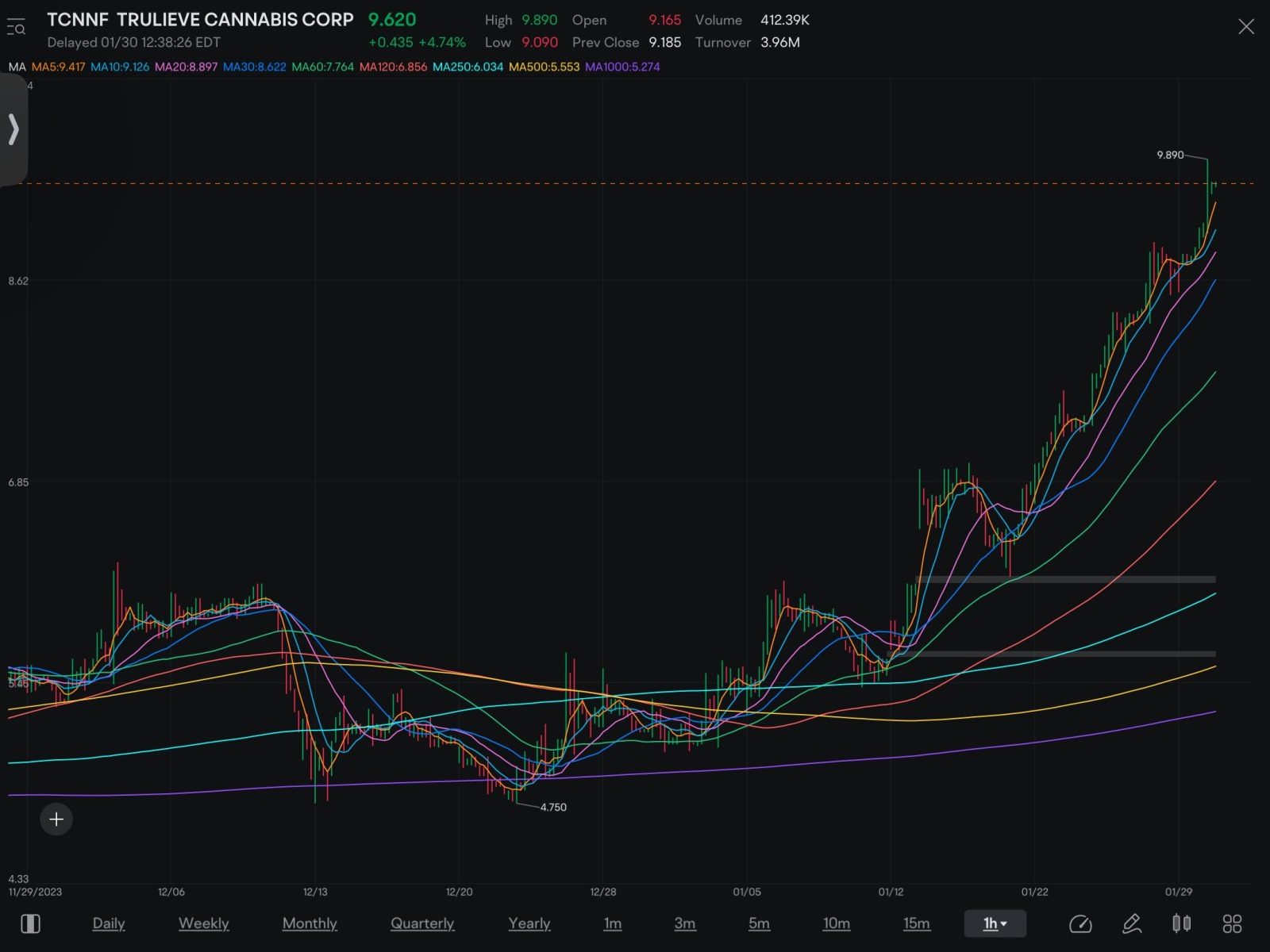Select the pencil drawing tool
Screen dimensions: 1270x952
pos(1132,923)
